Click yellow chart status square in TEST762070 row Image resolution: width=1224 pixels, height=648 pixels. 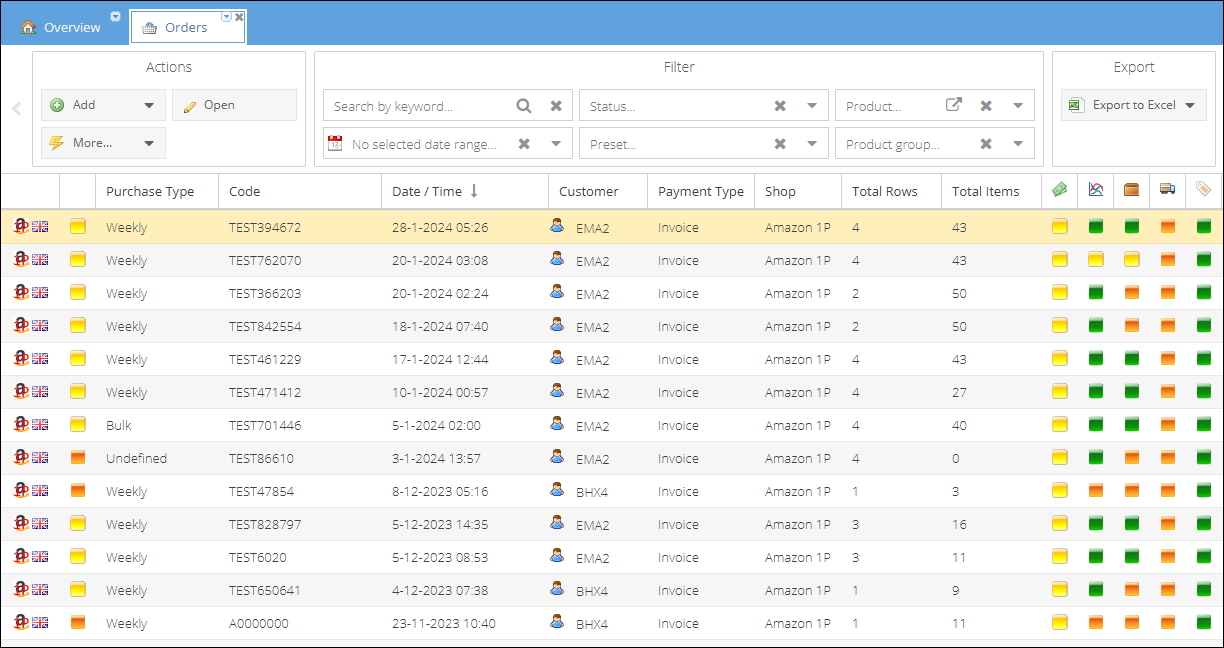tap(1096, 260)
